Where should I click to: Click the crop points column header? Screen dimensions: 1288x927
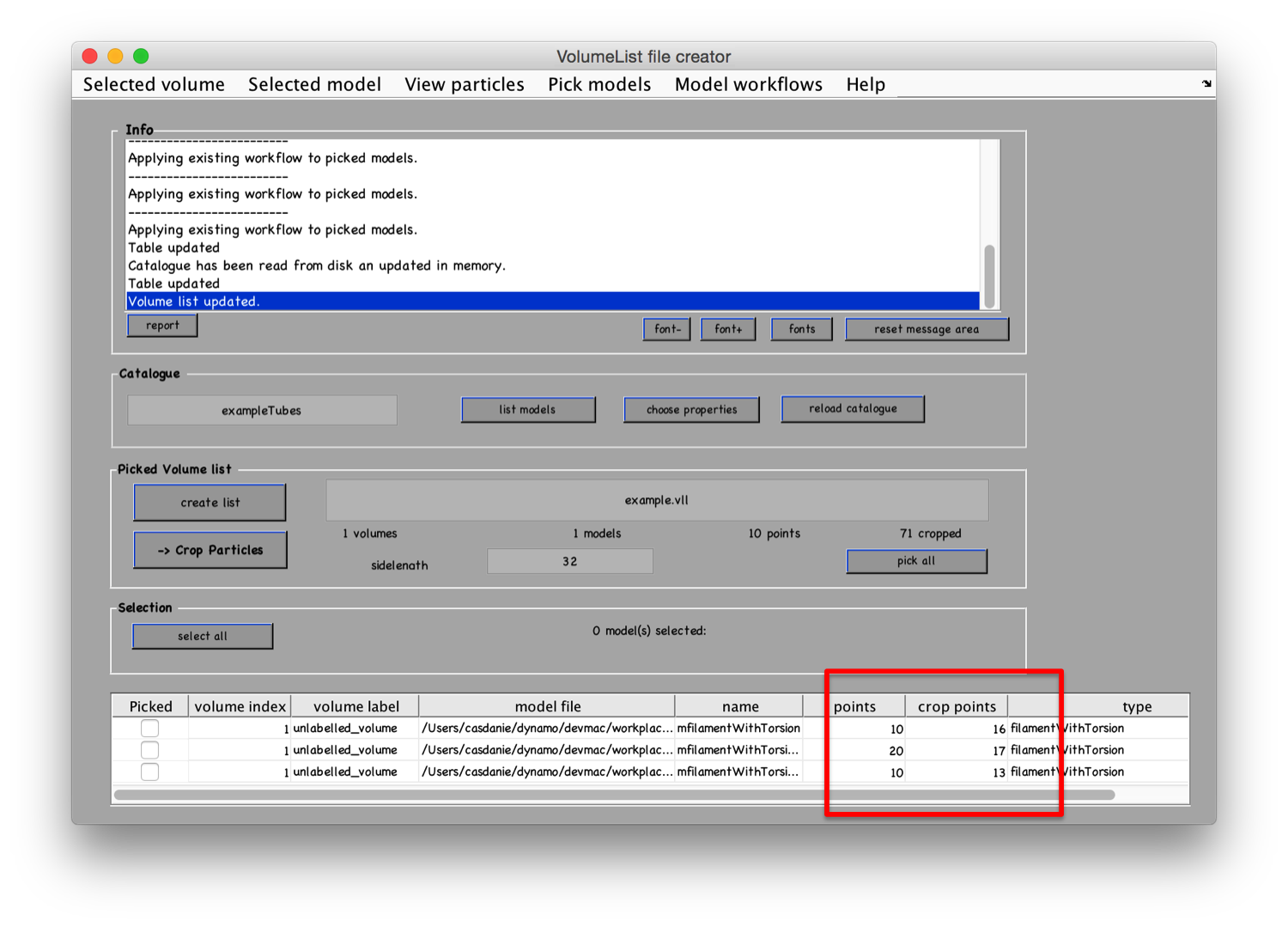(957, 706)
